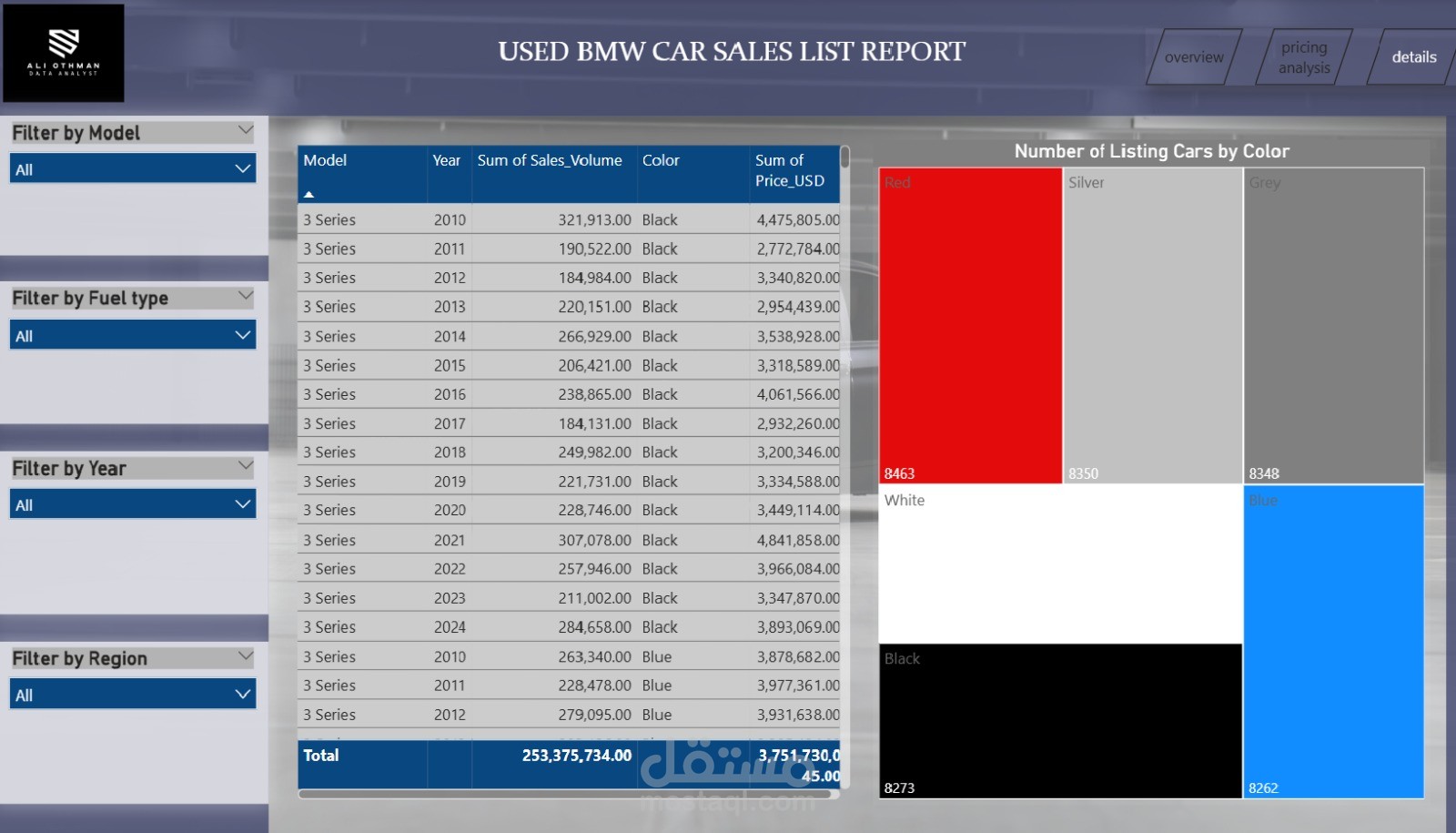
Task: Select the Blue treemap tile
Action: (1334, 642)
